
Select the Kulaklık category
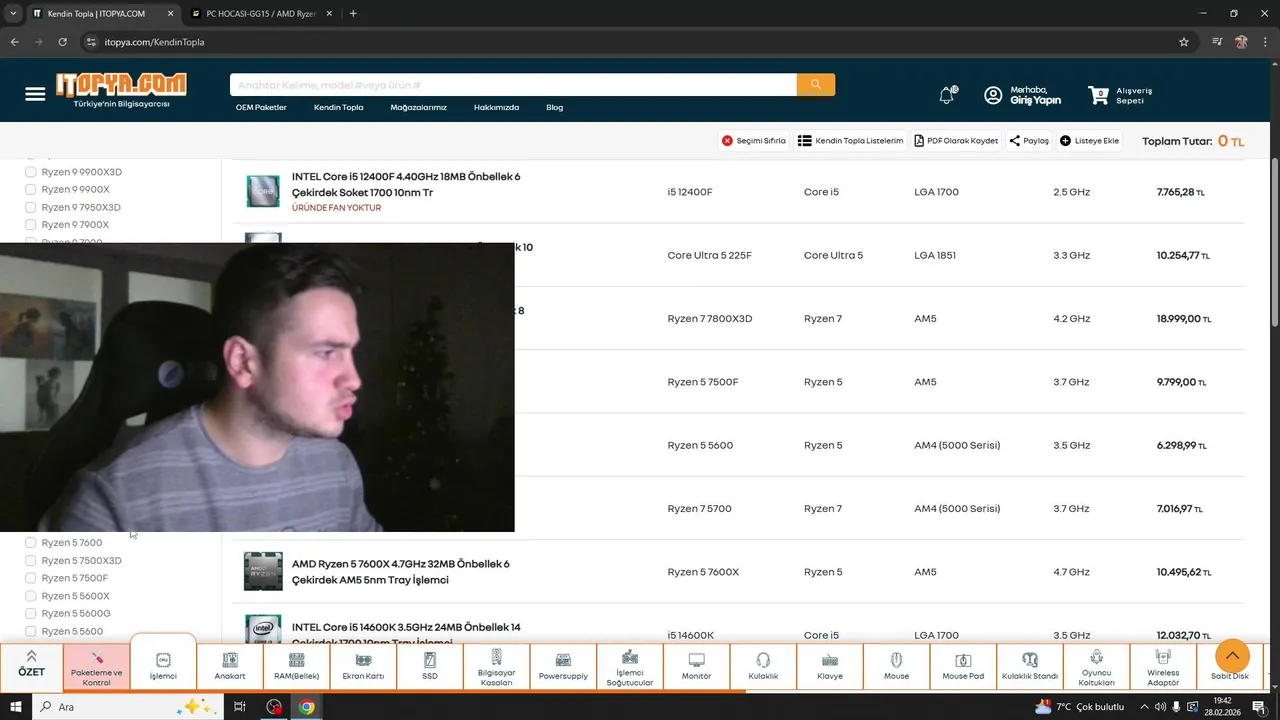763,666
